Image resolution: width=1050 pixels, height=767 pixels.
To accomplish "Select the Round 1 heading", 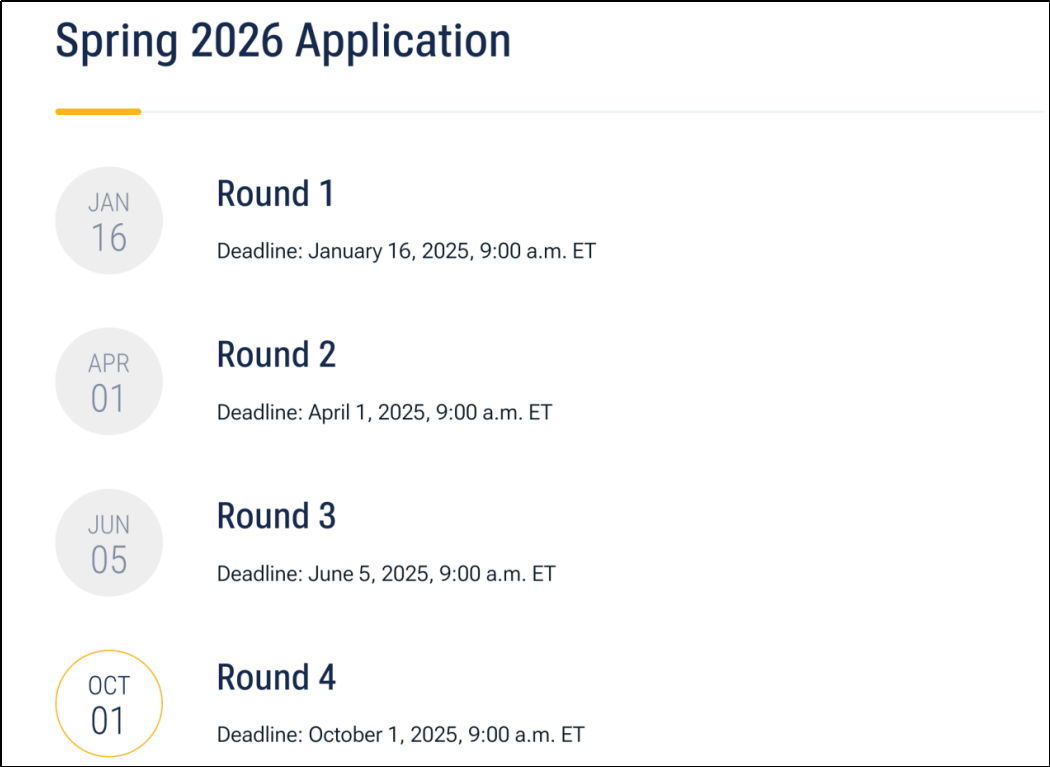I will tap(275, 194).
